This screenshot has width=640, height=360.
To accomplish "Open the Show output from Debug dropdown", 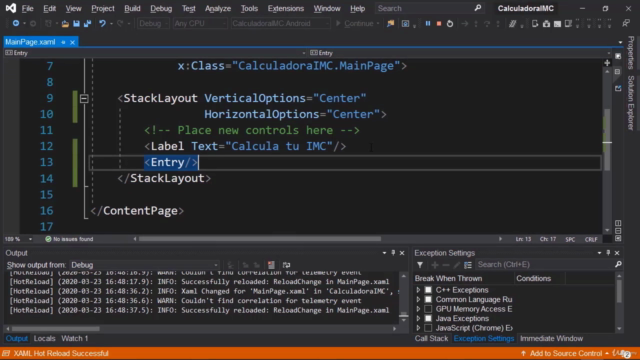I will [x=144, y=265].
